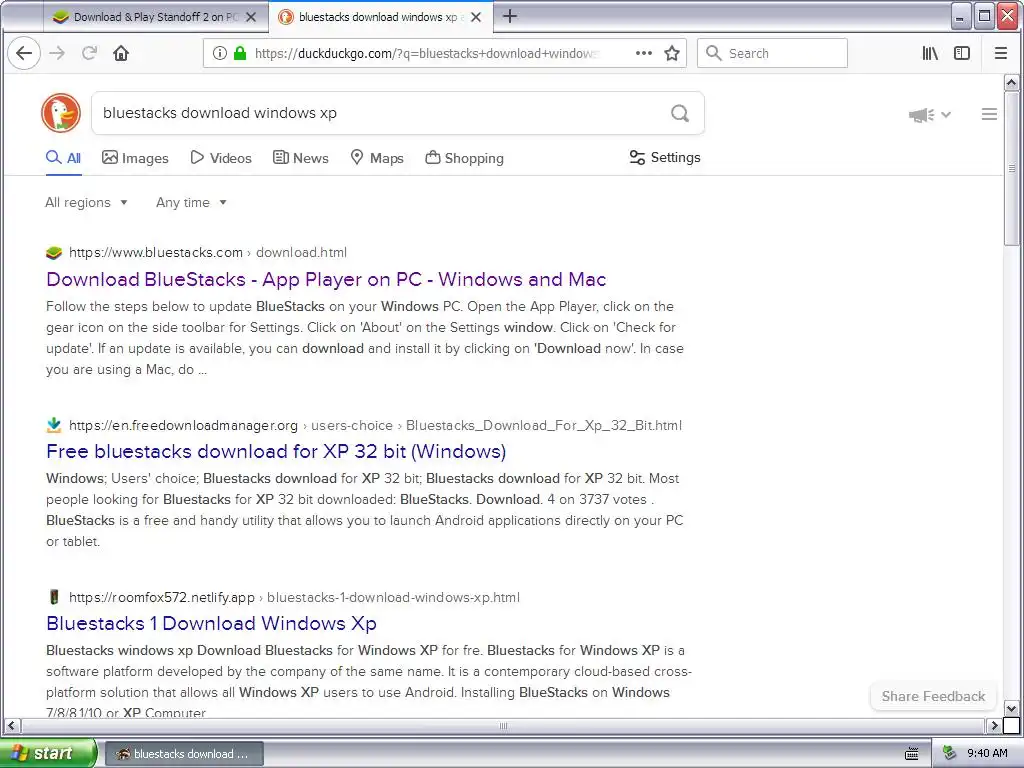This screenshot has height=768, width=1024.
Task: Close the bluestacks download tab
Action: [476, 17]
